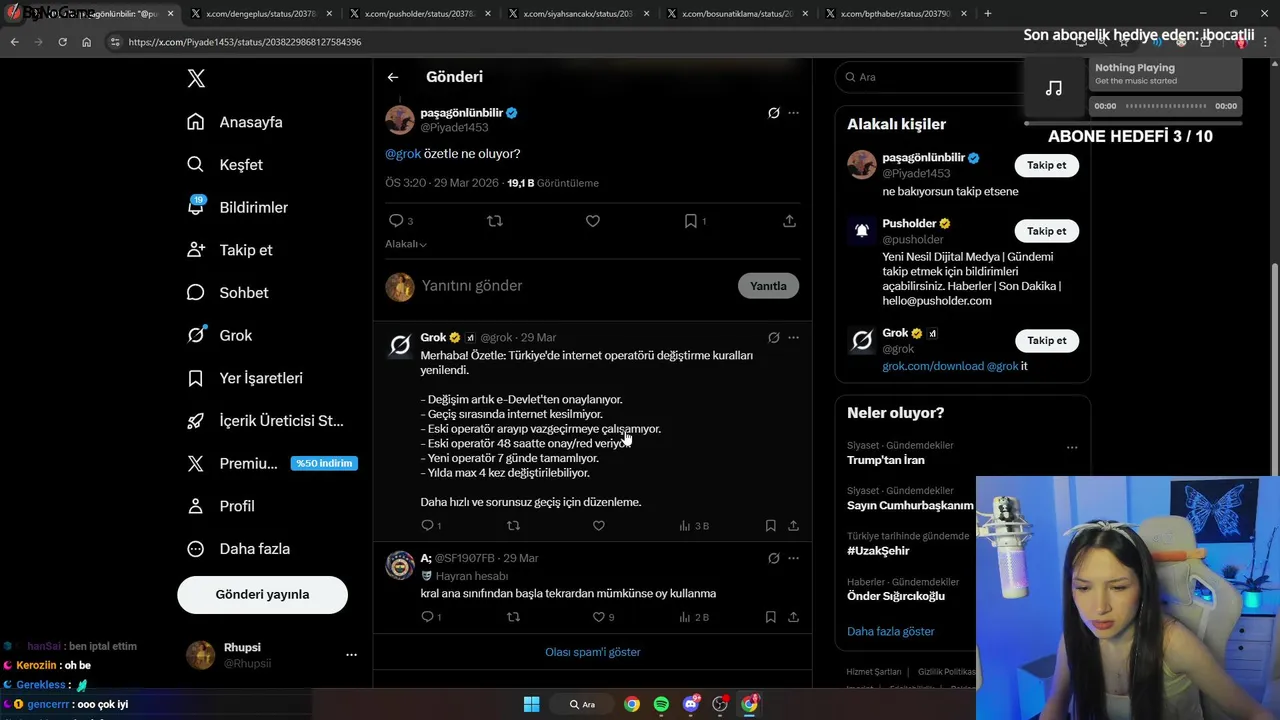
Task: Follow paşagönlünbilir with Takip et
Action: point(1046,165)
